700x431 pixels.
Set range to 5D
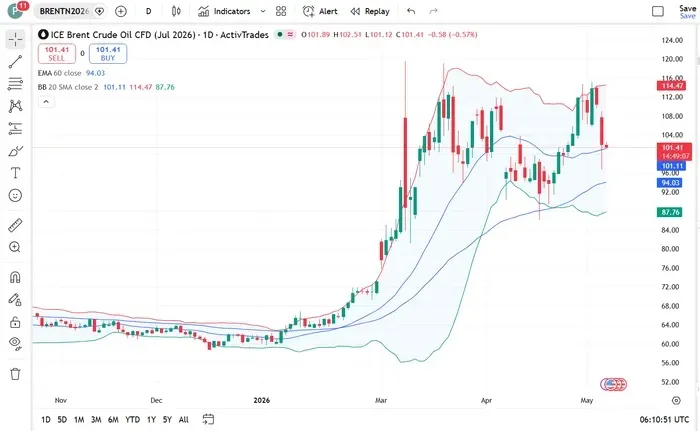62,419
